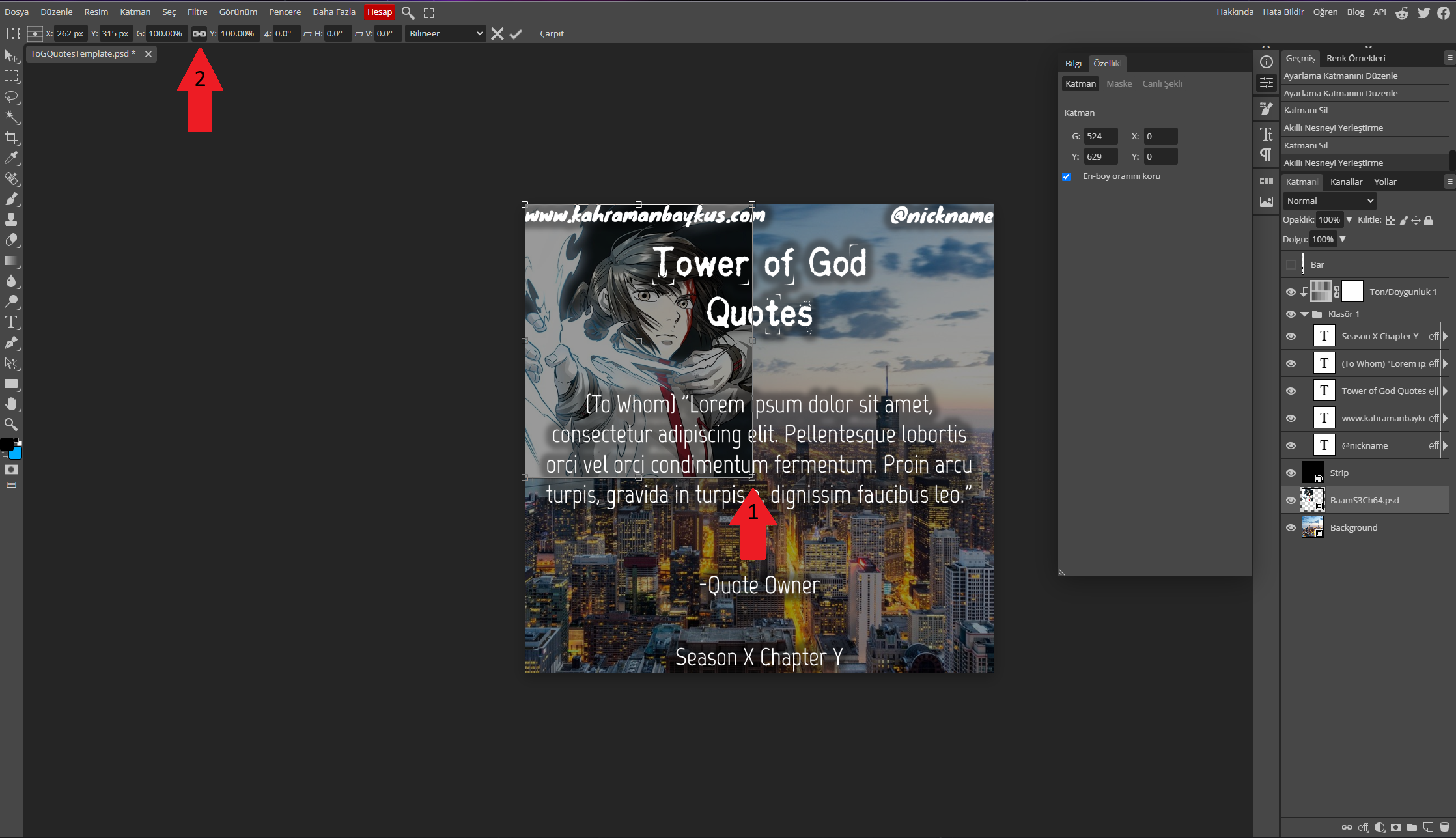Open the layers panel options menu
The height and width of the screenshot is (838, 1456).
(1450, 182)
